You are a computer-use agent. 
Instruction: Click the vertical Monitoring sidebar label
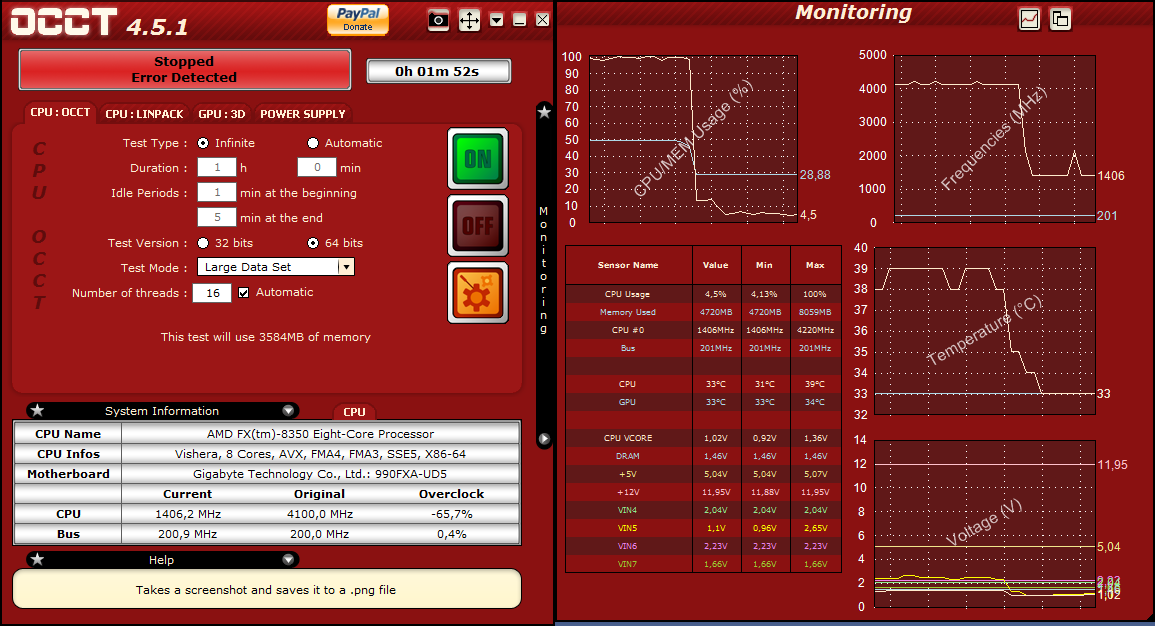point(544,270)
